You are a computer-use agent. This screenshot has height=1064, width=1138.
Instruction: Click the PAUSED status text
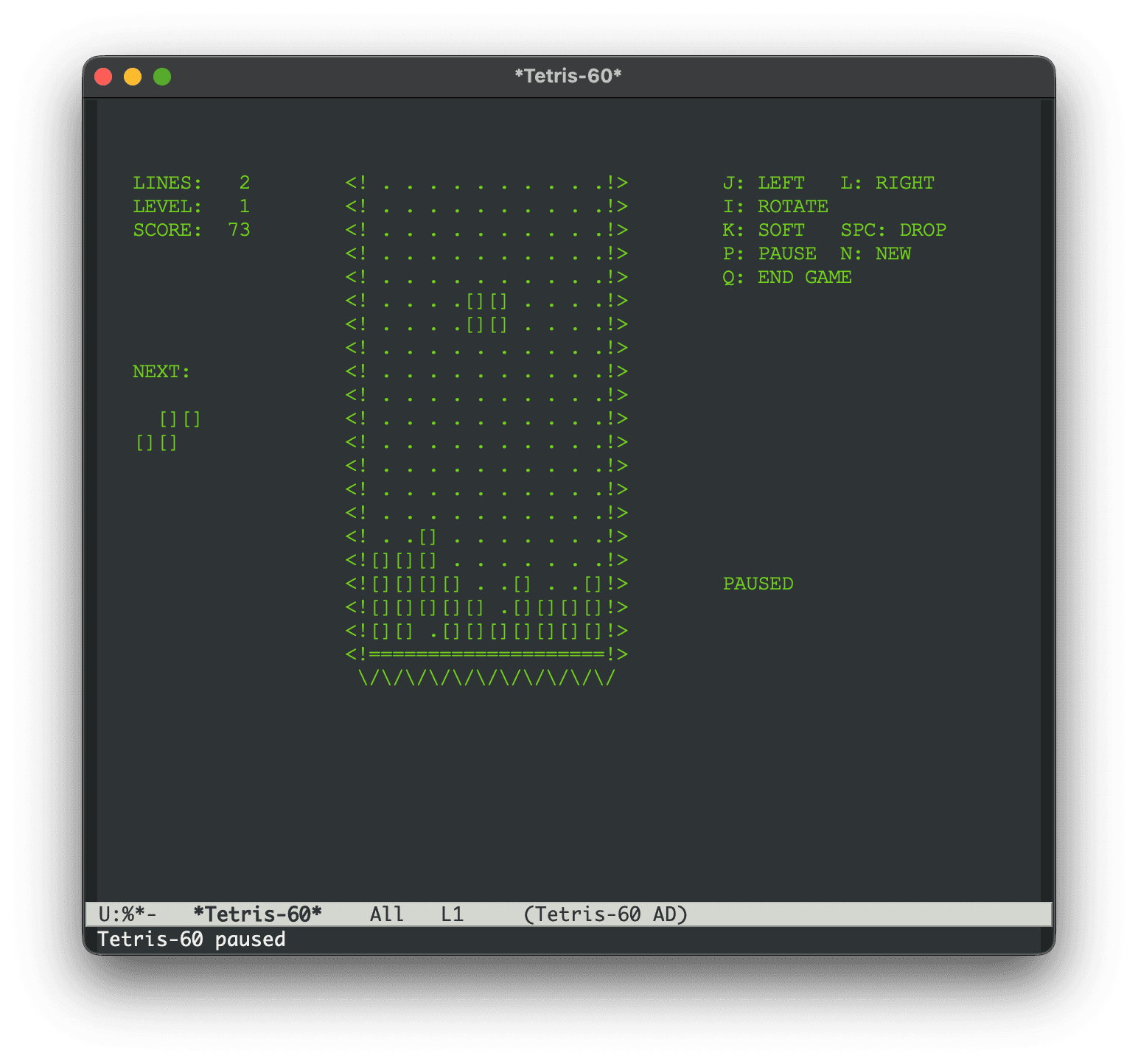pyautogui.click(x=758, y=584)
